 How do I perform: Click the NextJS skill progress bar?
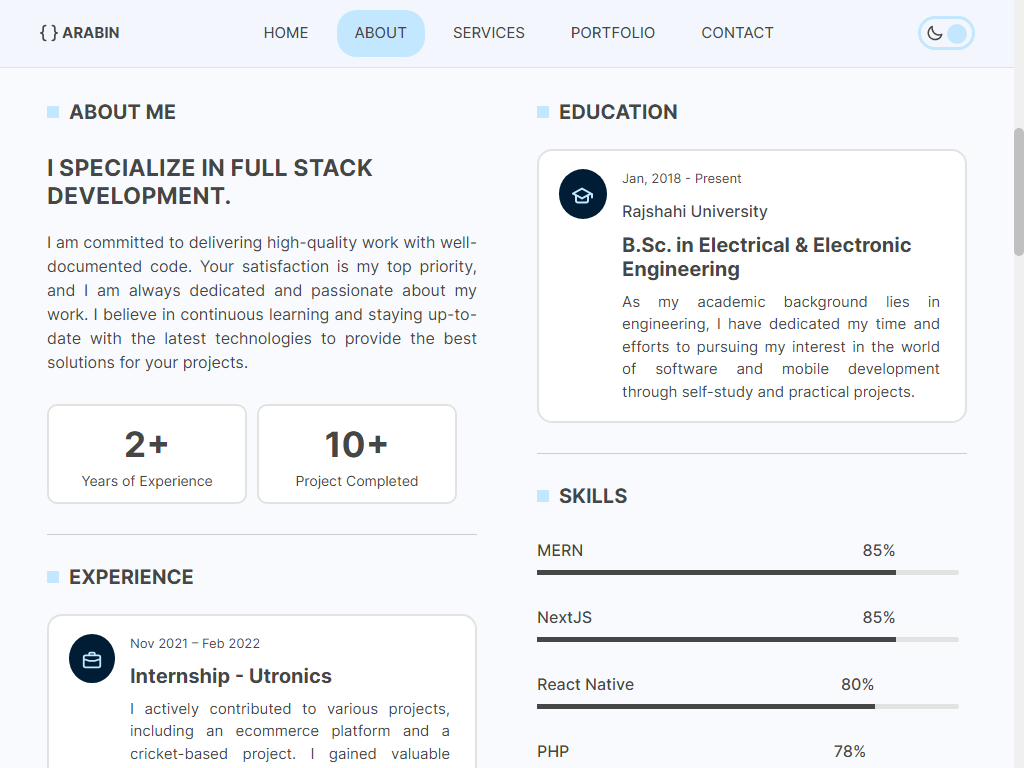point(748,639)
